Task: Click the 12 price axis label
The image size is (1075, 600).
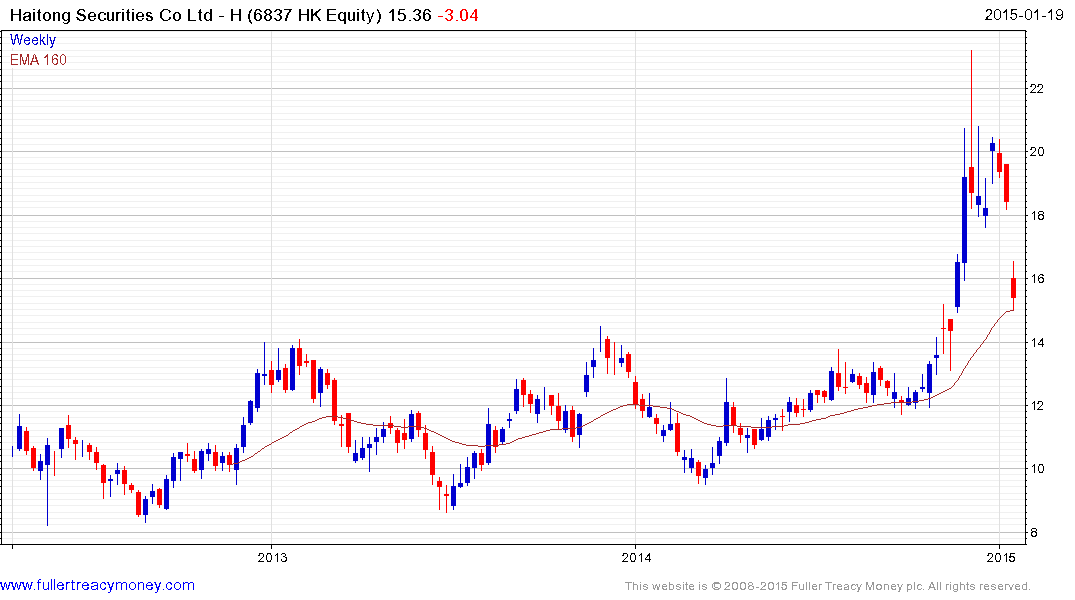Action: point(1037,405)
